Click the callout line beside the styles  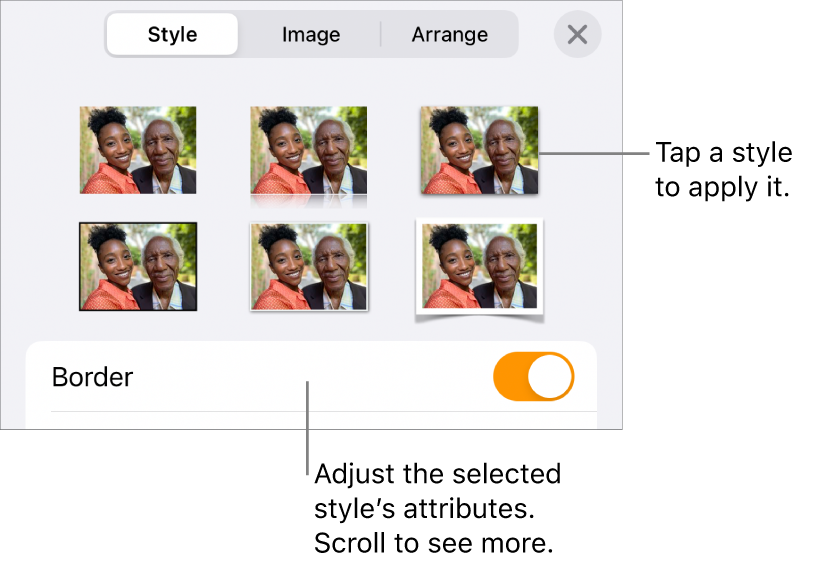coord(595,153)
